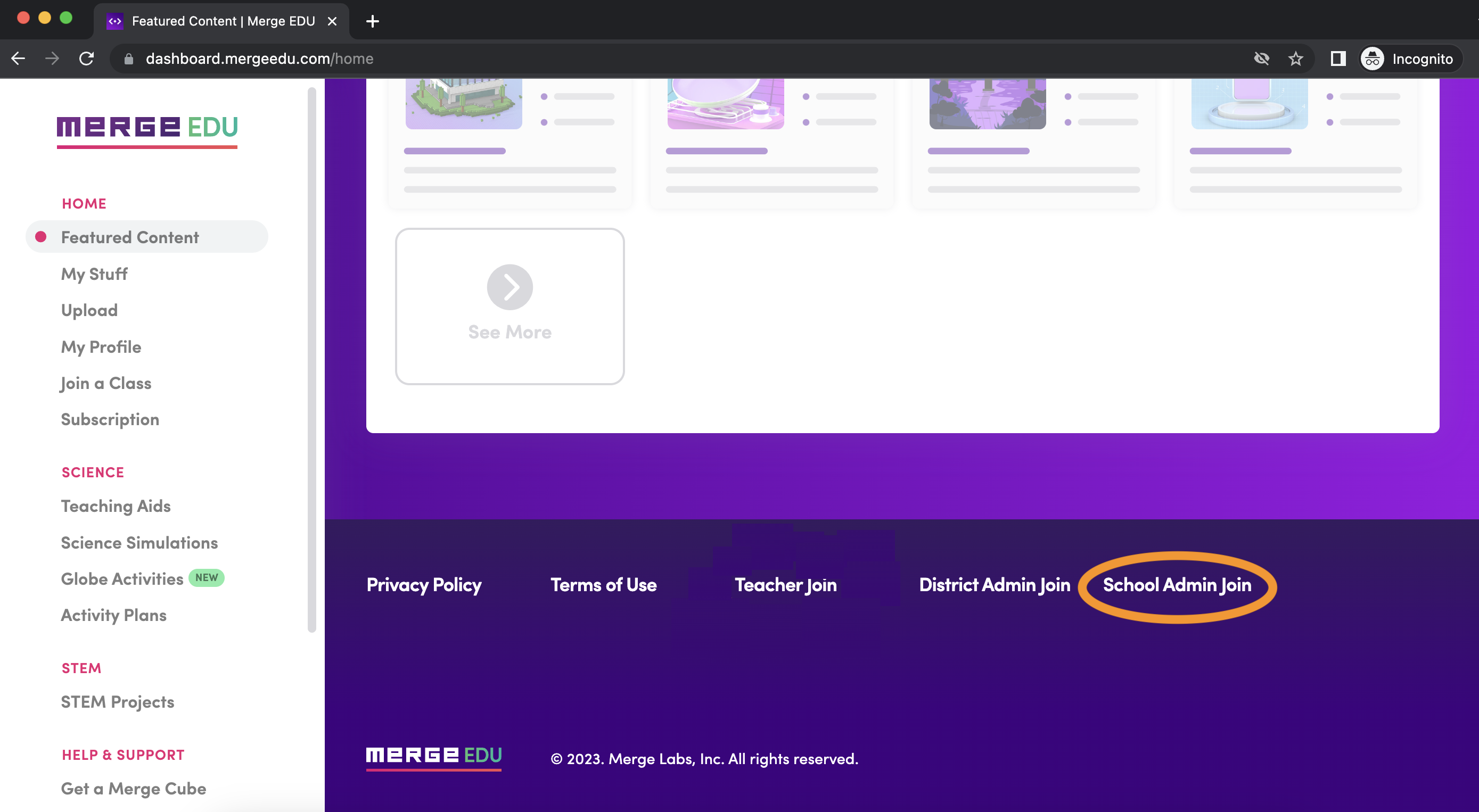Select the District Admin Join option

pyautogui.click(x=994, y=584)
